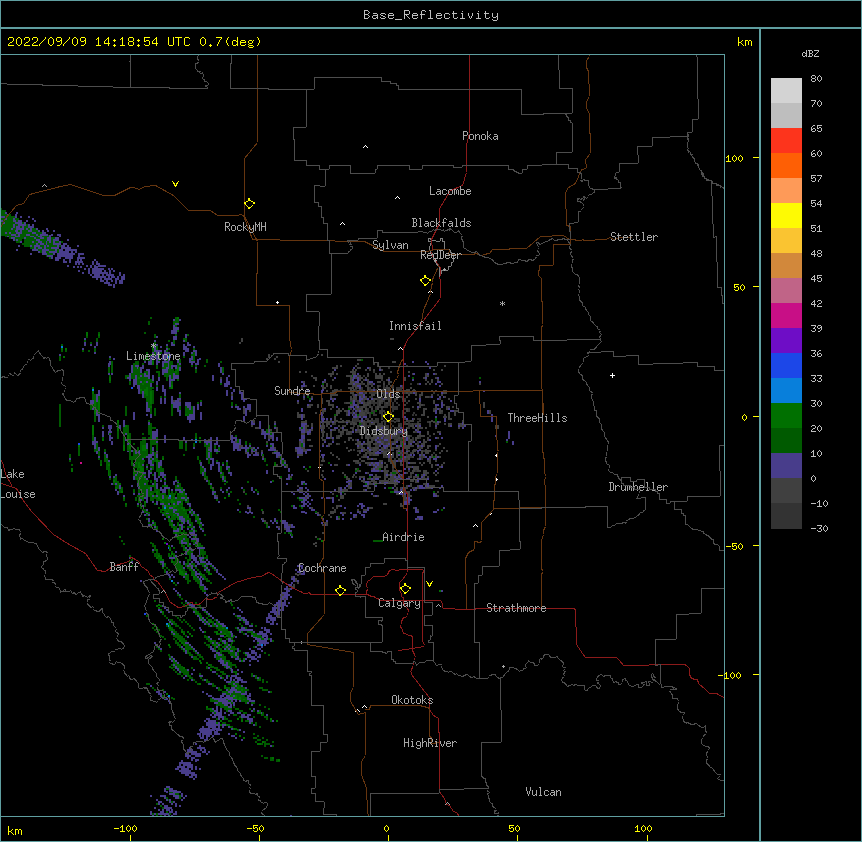
Task: Click the Banff label
Action: coord(124,567)
